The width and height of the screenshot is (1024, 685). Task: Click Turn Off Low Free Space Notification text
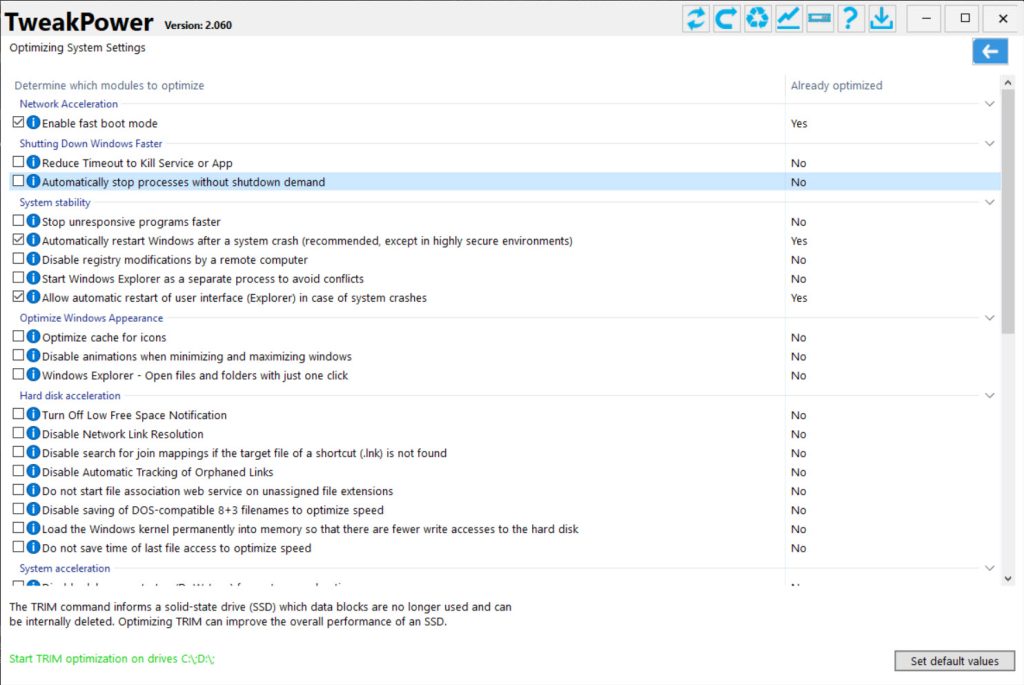click(x=135, y=415)
